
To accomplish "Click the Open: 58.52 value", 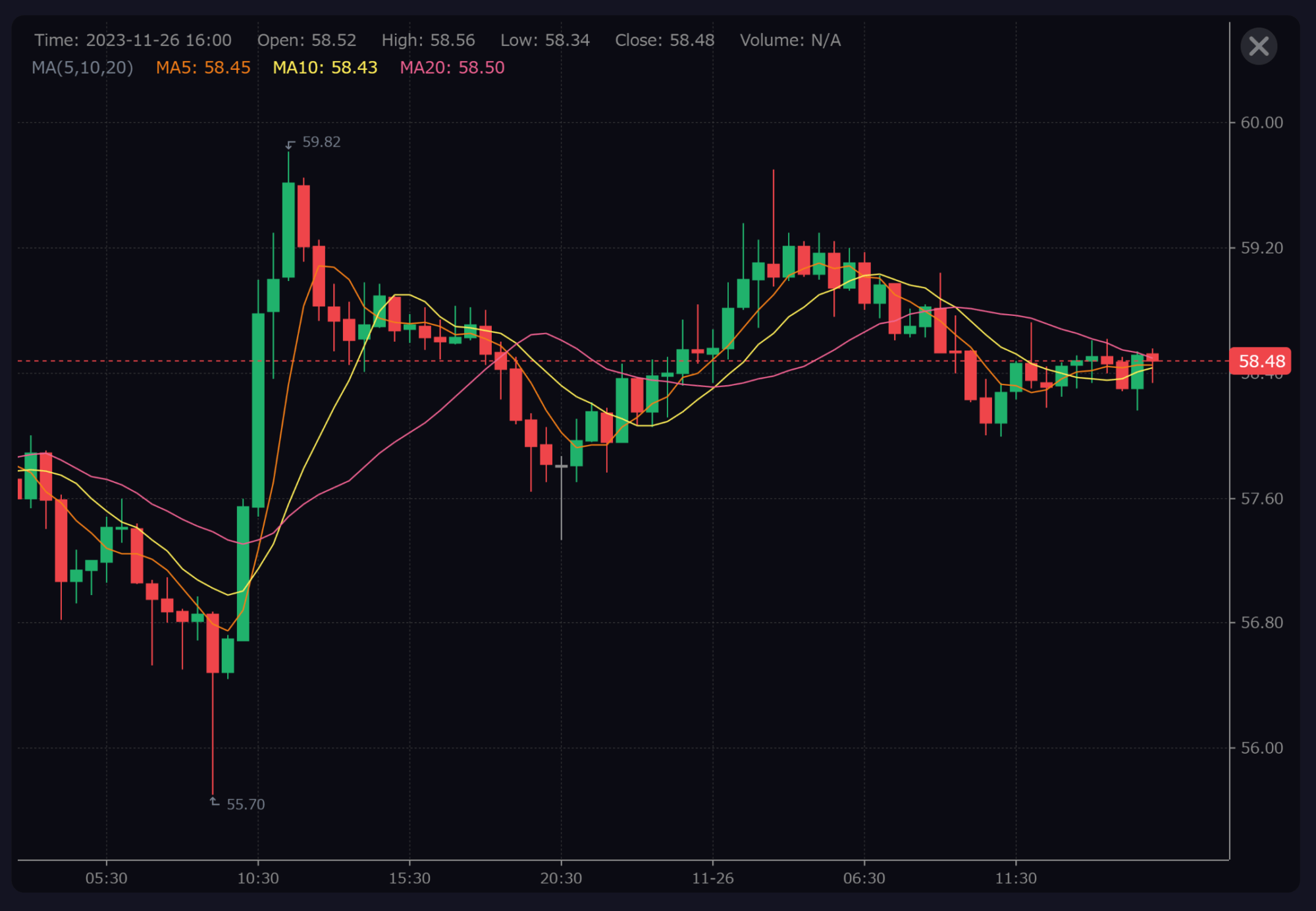I will [307, 40].
